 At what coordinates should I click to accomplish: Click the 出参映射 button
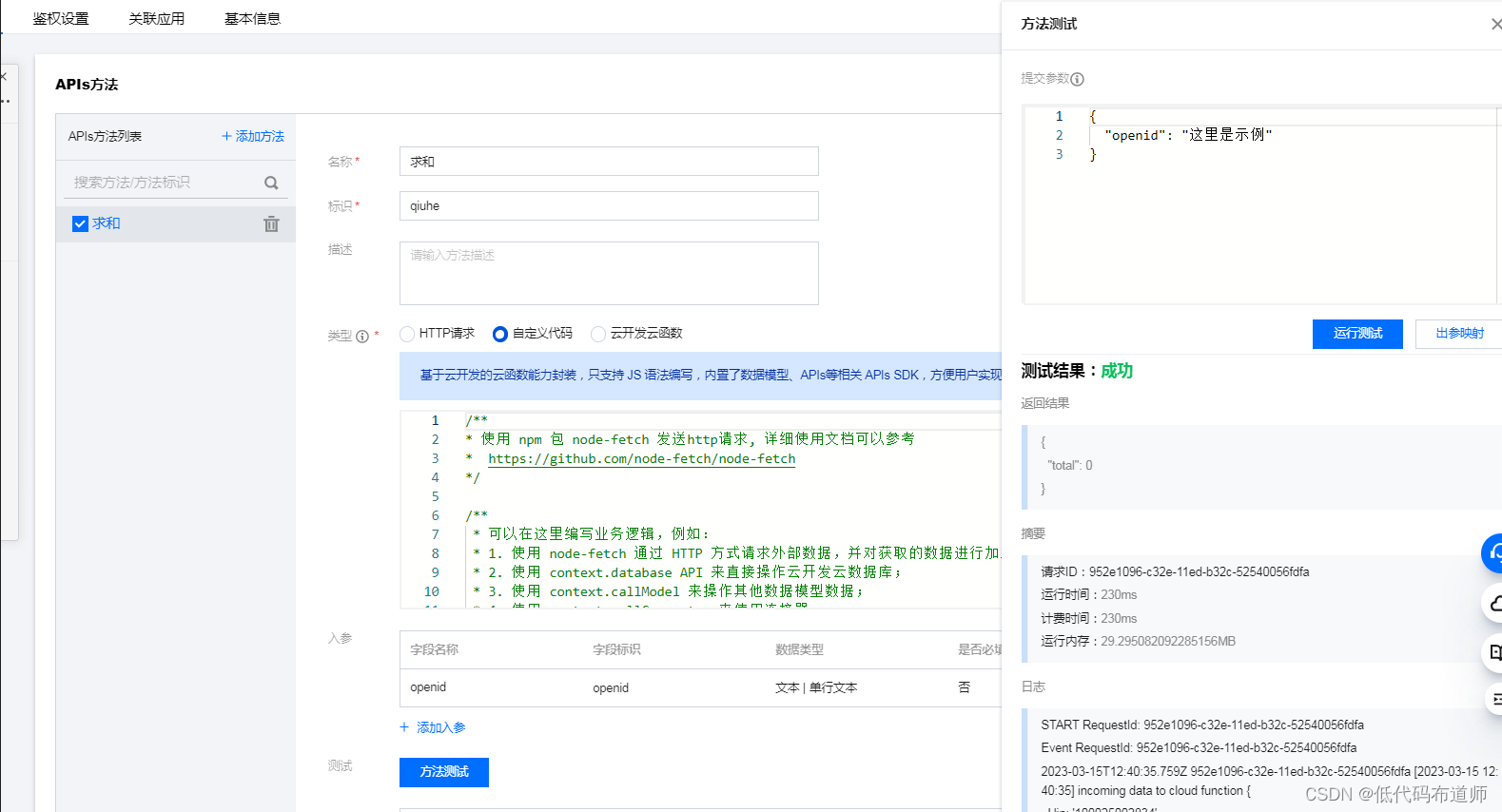[1460, 334]
